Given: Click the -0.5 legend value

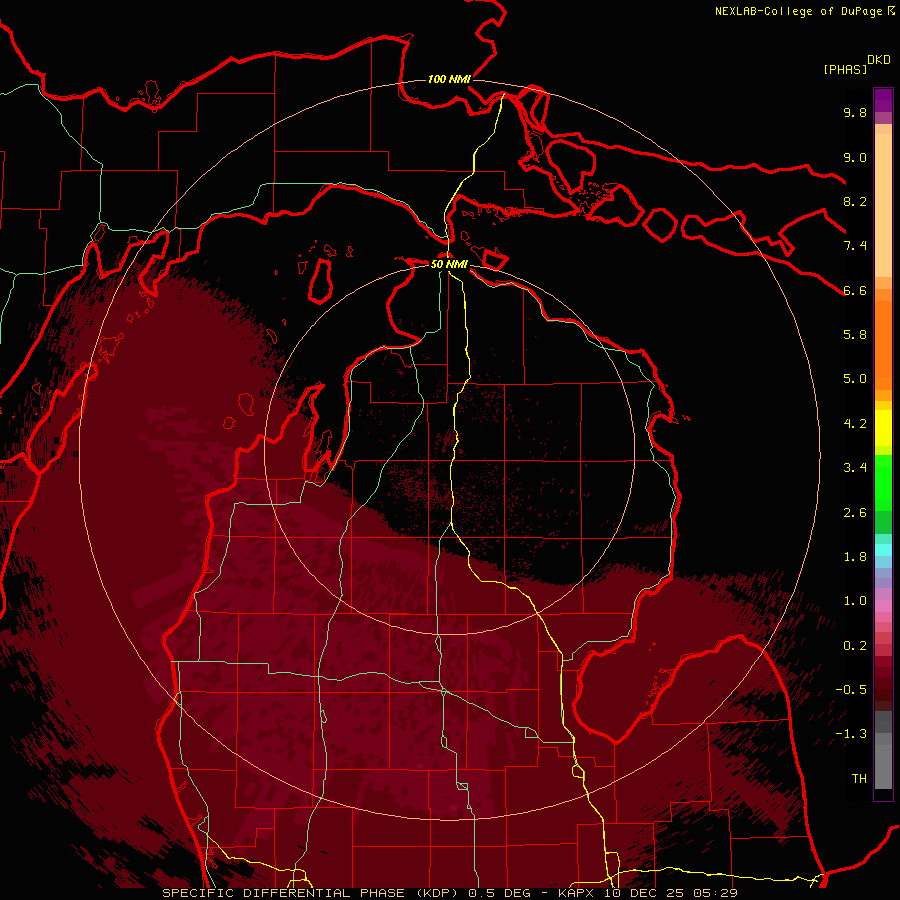Looking at the screenshot, I should [851, 690].
